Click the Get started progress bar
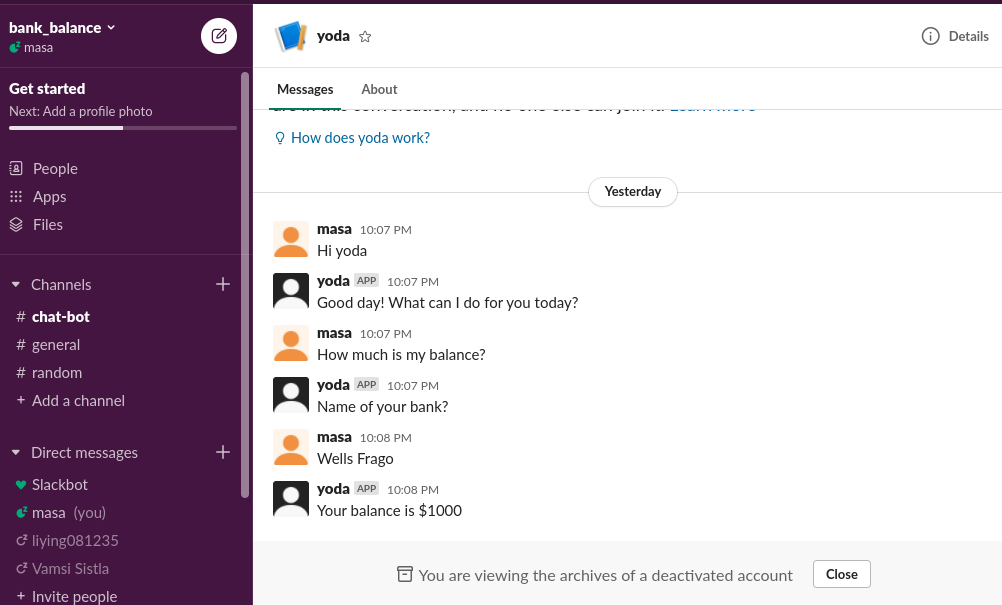Viewport: 1002px width, 605px height. point(123,128)
